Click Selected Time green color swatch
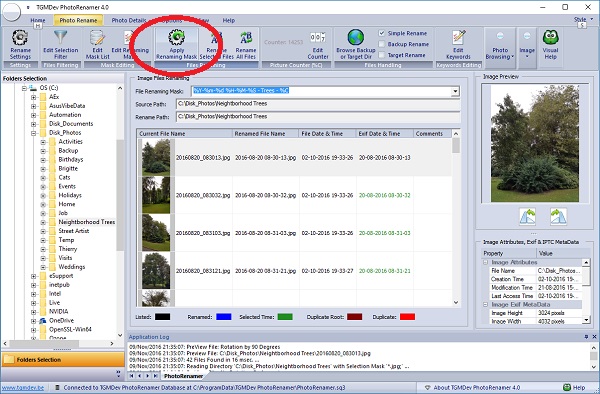This screenshot has width=600, height=394. (x=285, y=317)
